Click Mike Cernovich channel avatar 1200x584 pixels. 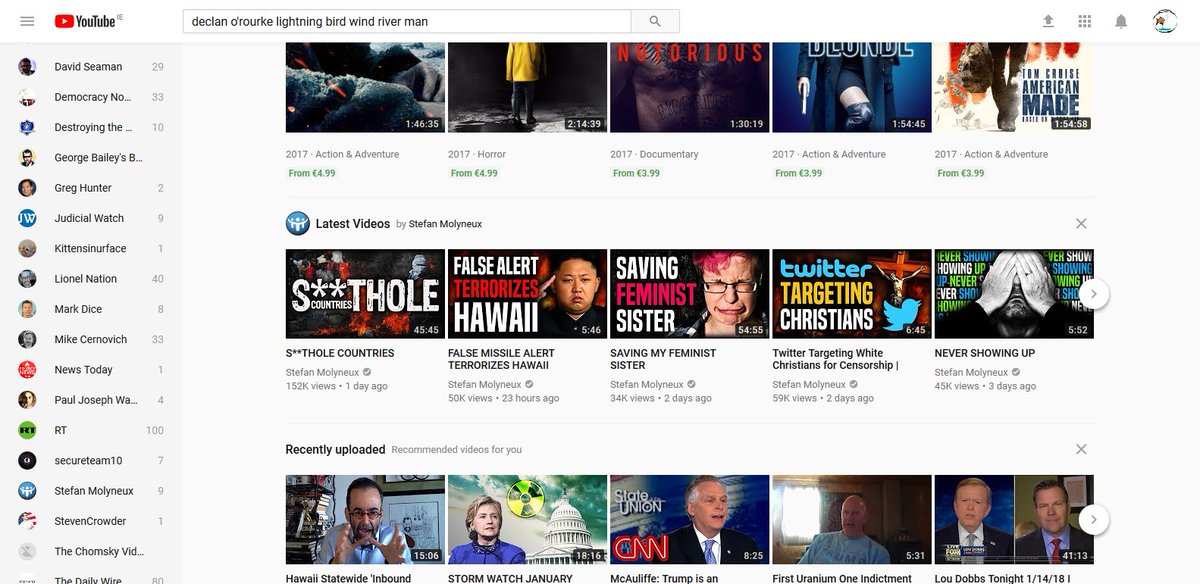[28, 339]
